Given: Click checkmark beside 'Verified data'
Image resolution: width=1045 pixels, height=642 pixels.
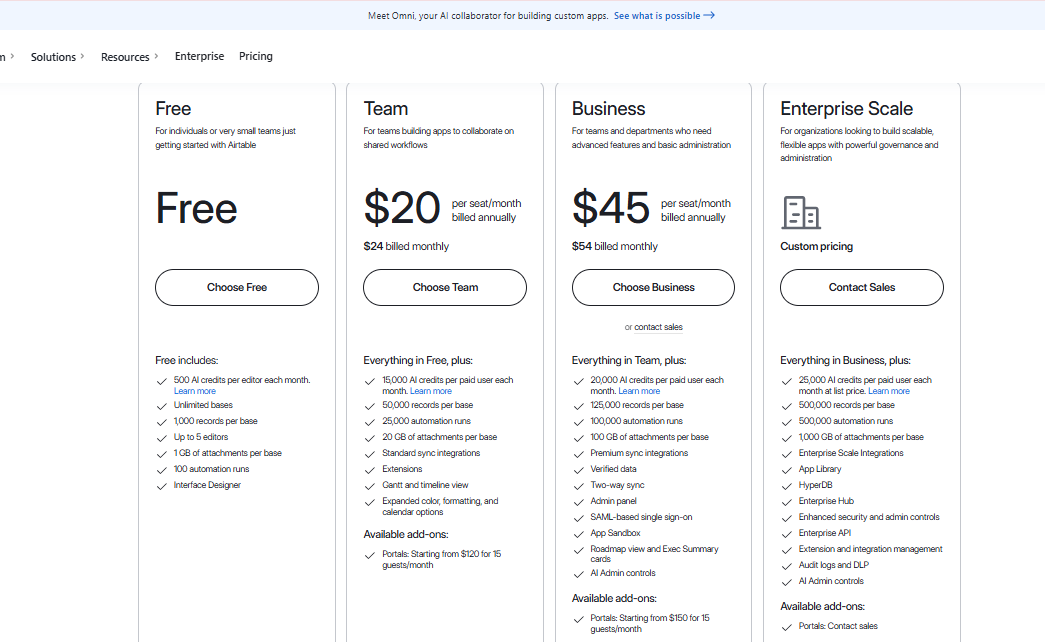Looking at the screenshot, I should pyautogui.click(x=578, y=470).
